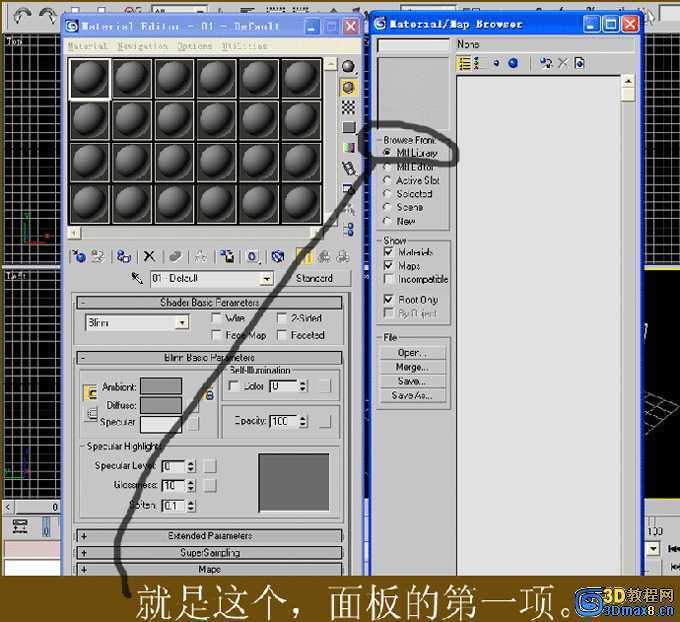Viewport: 680px width, 622px height.
Task: Open Navigation menu in Material Editor
Action: coord(142,46)
